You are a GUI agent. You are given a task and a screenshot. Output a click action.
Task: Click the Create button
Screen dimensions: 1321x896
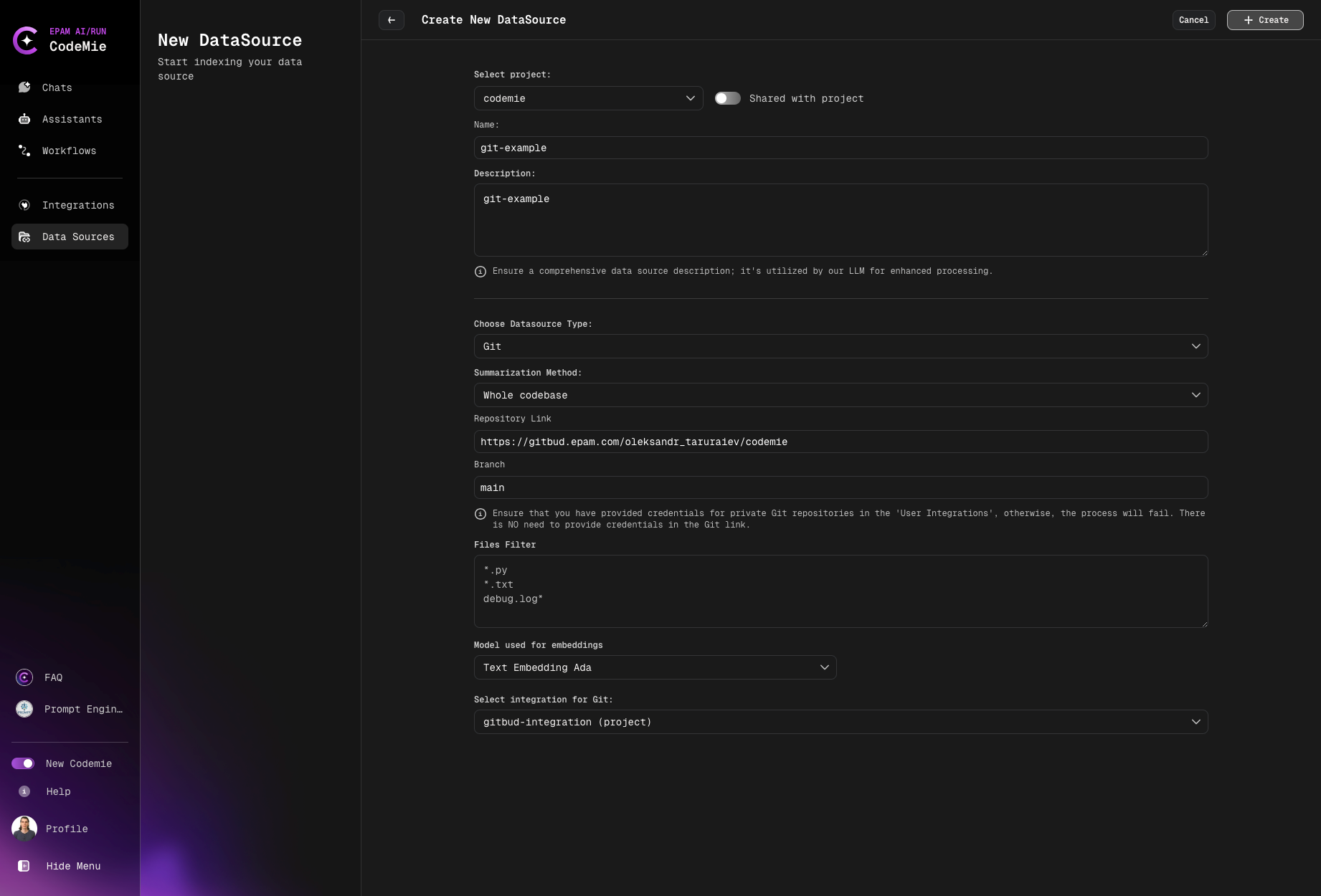click(x=1264, y=20)
